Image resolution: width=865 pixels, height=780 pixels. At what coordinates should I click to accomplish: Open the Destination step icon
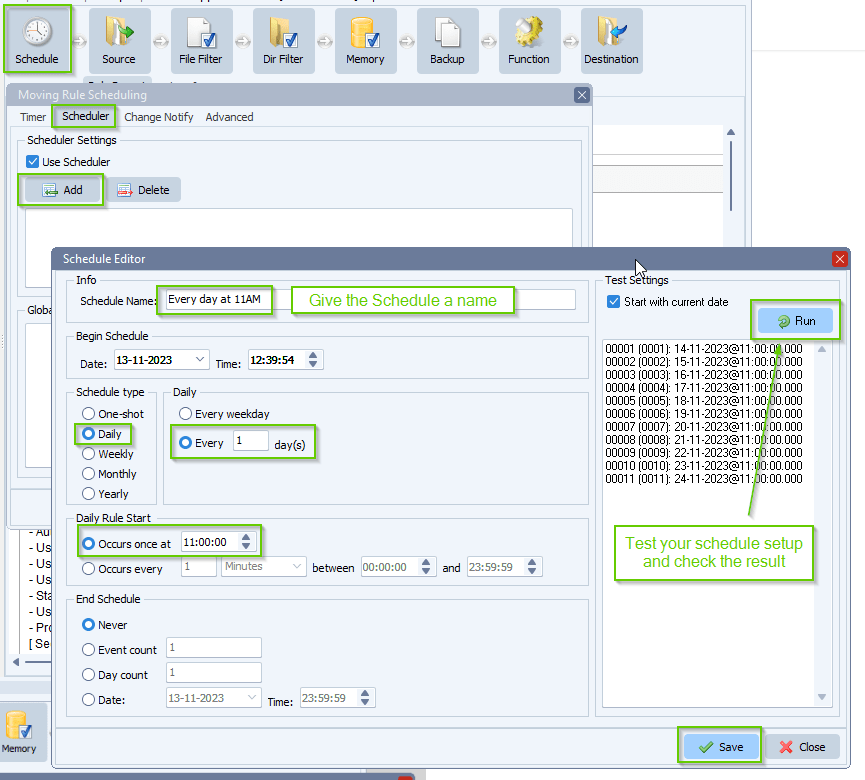tap(611, 40)
